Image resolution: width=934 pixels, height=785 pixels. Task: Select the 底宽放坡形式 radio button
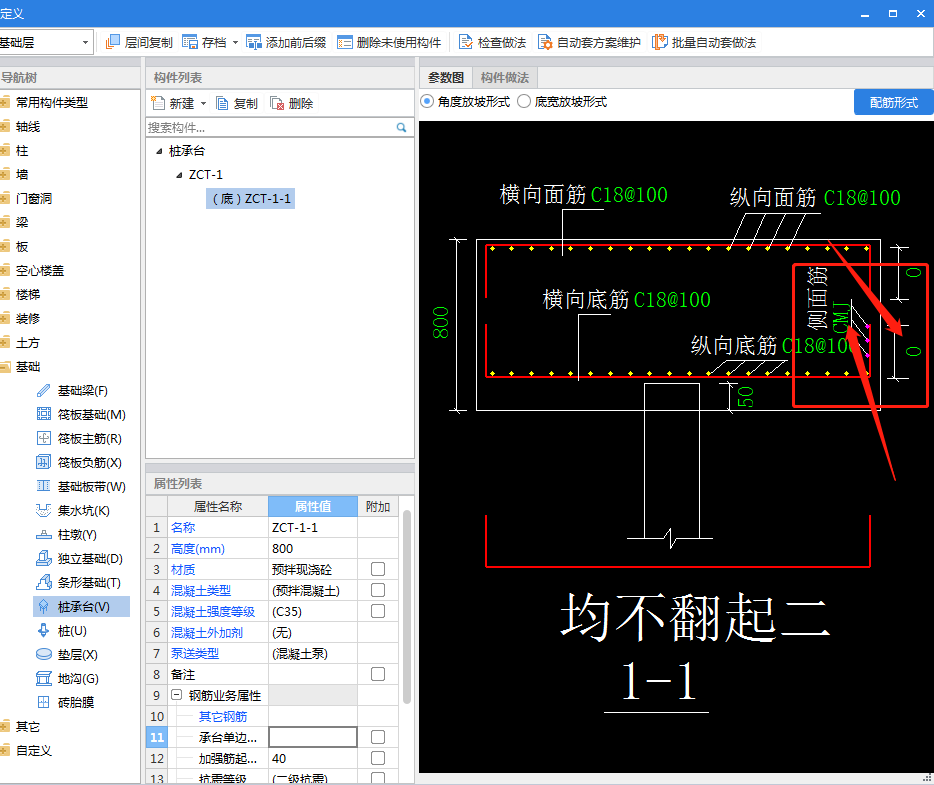[524, 101]
